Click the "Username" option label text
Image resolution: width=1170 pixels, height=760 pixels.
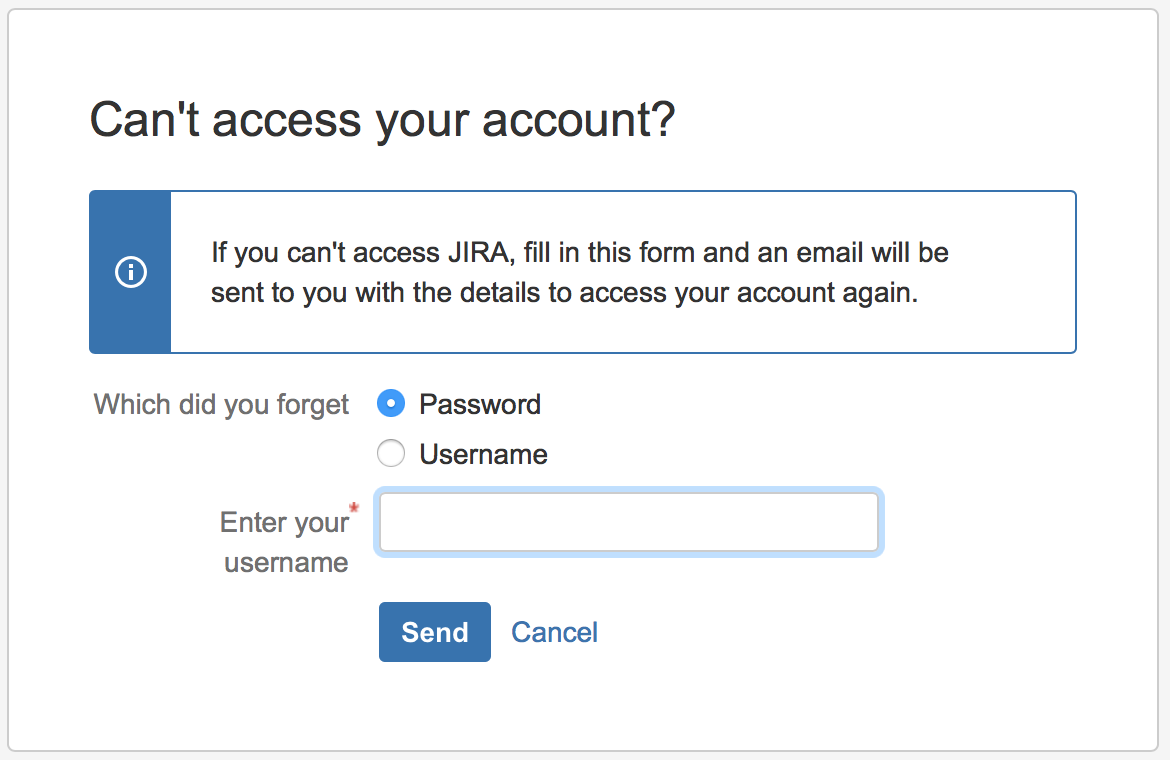[x=484, y=454]
